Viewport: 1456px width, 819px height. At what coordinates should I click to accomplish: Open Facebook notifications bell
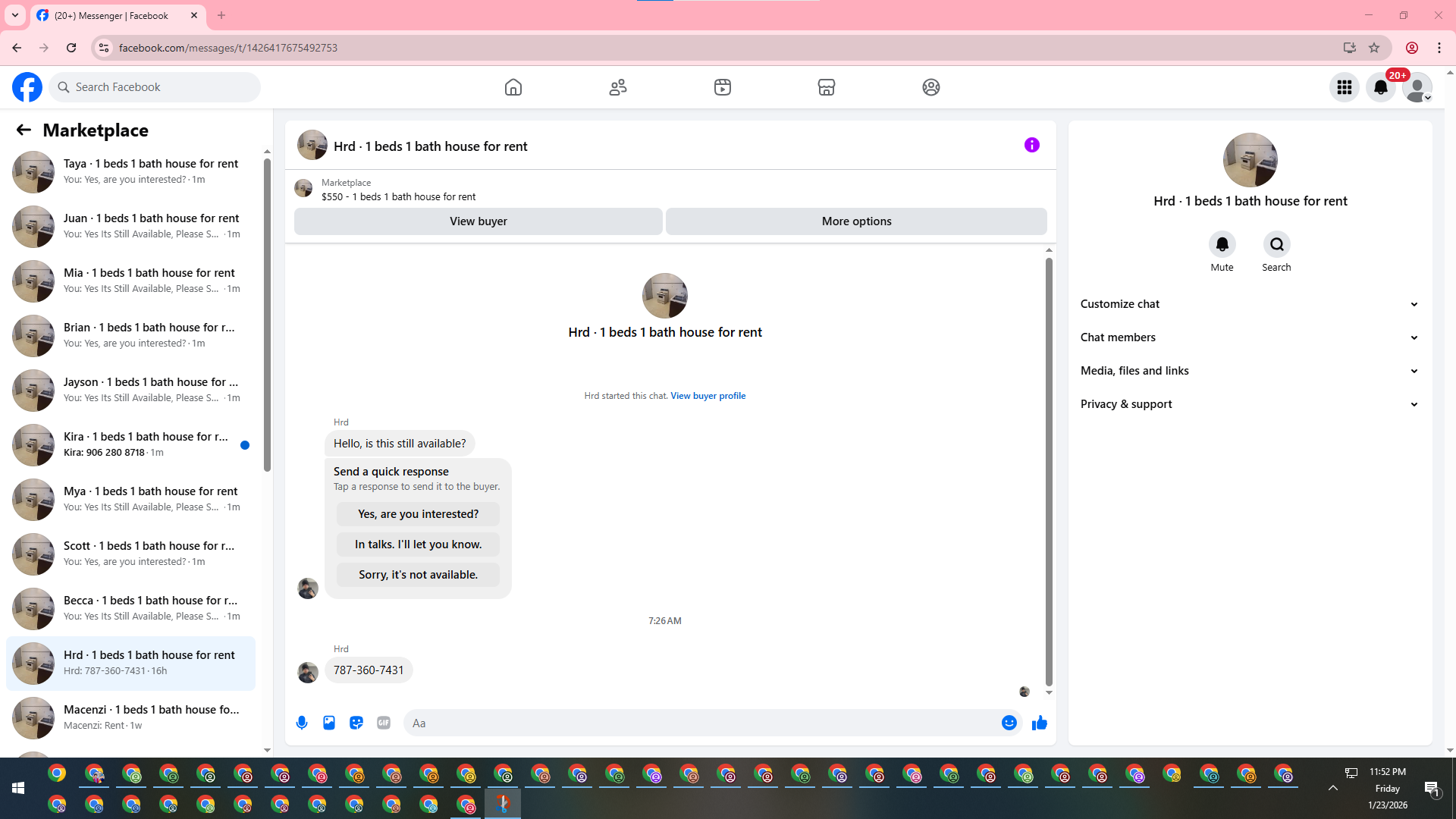(1380, 87)
